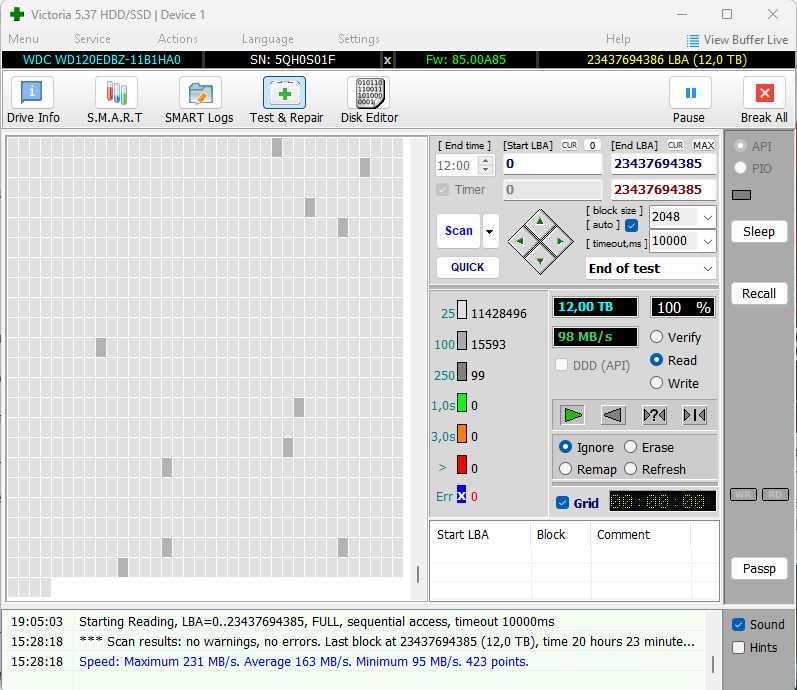Select the Read radio button
The width and height of the screenshot is (797, 690).
click(656, 359)
